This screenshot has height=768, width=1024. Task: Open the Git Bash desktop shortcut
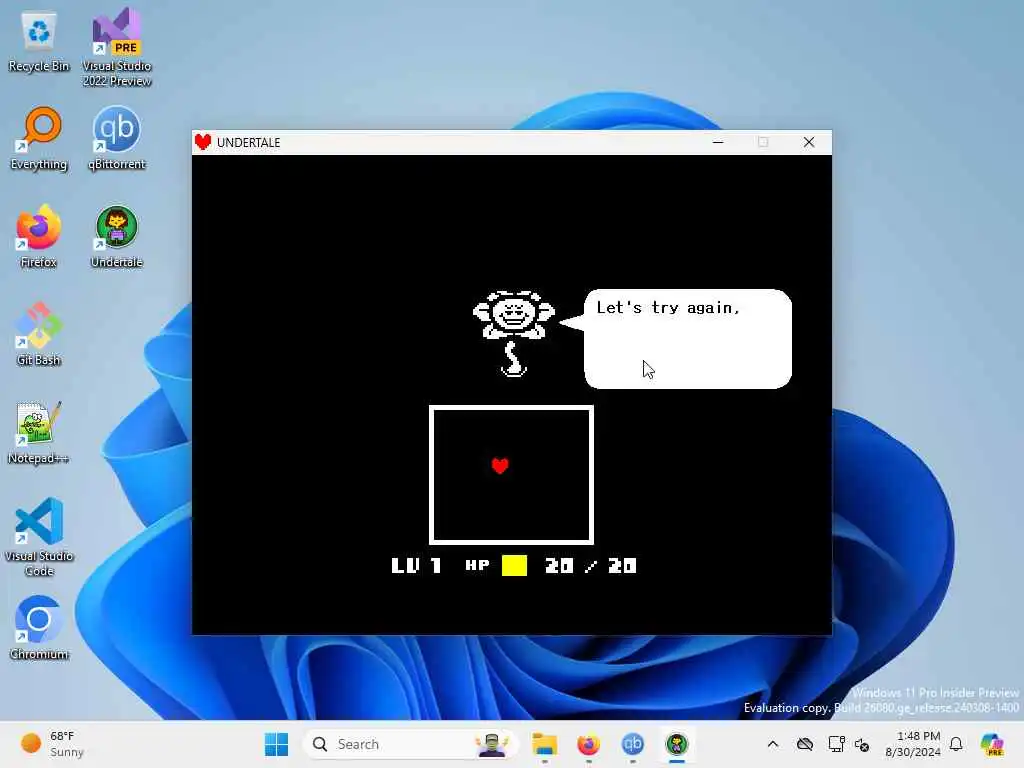click(39, 334)
